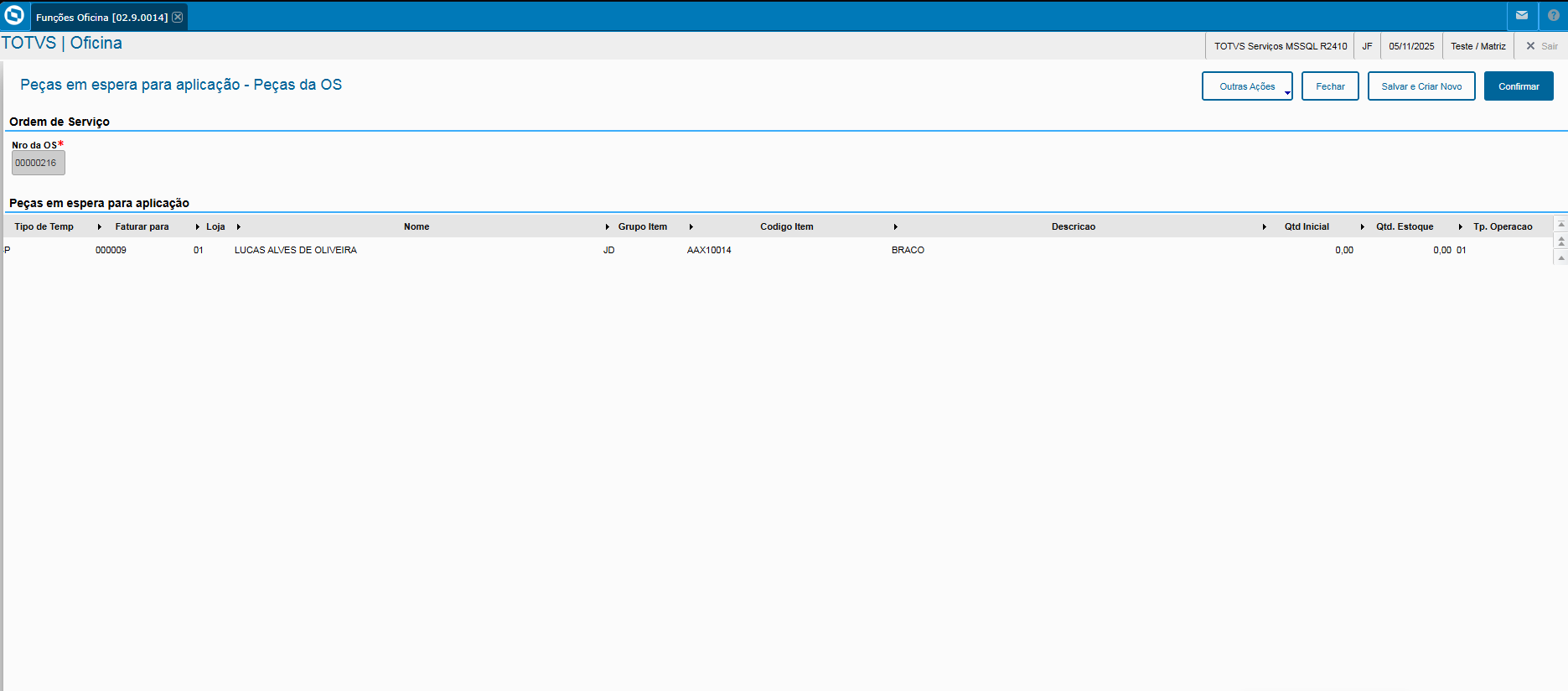
Task: Click the TOTVS | Oficina module title
Action: tap(62, 43)
